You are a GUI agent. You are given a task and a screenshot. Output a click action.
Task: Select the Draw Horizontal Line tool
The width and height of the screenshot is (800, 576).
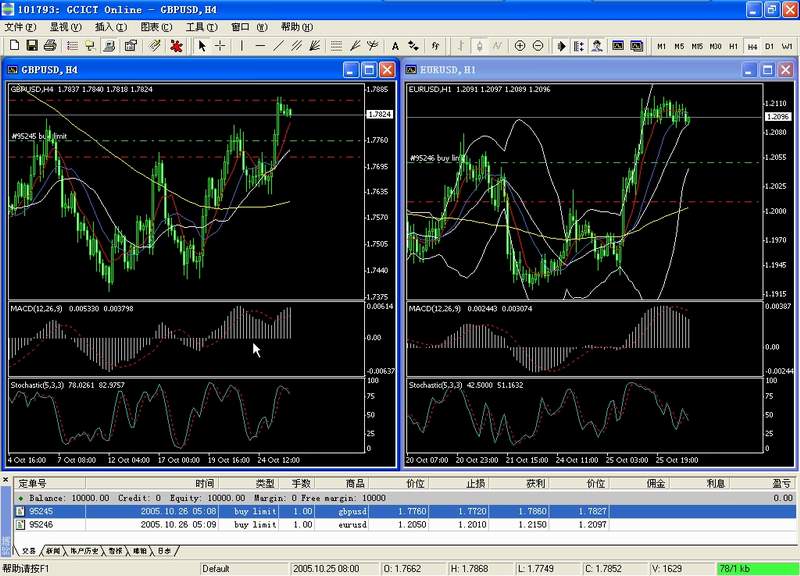point(261,44)
